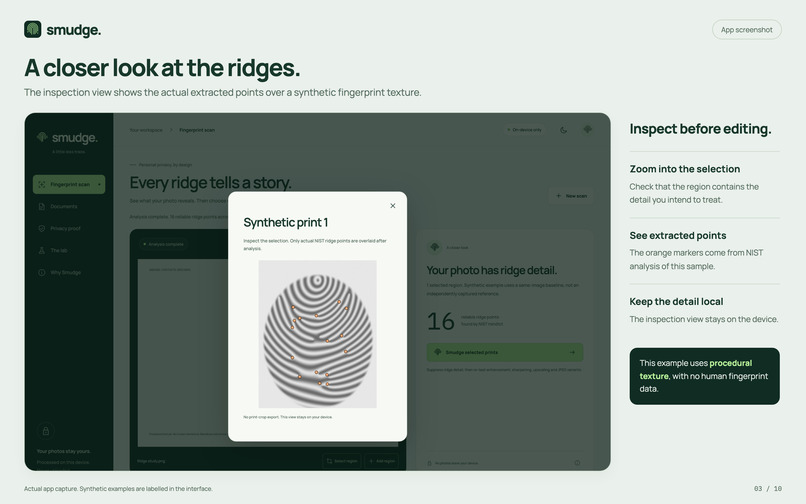Click the Smudge selected prints button
Viewport: 806px width, 504px height.
pos(505,352)
